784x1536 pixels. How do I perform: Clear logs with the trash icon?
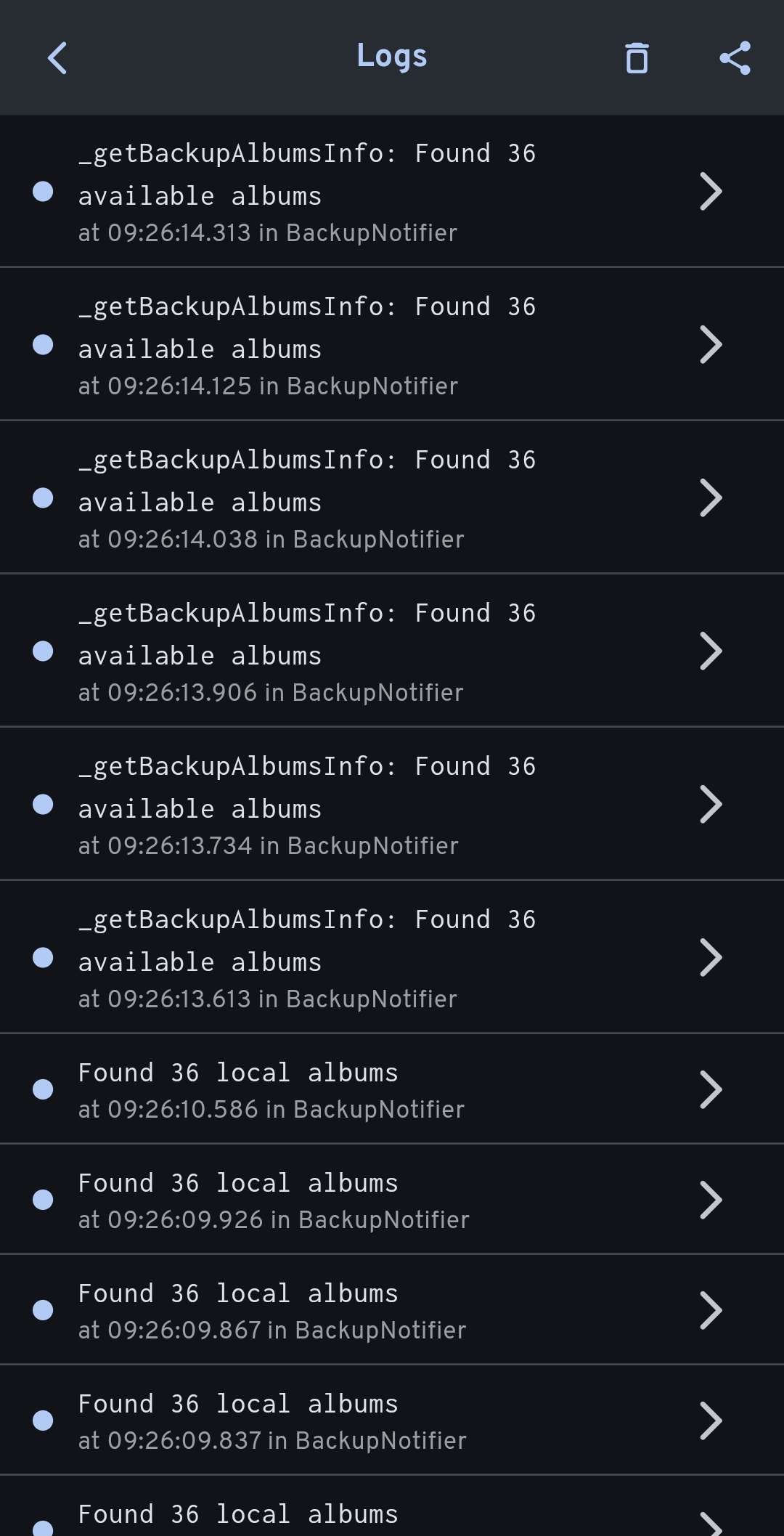[x=637, y=58]
